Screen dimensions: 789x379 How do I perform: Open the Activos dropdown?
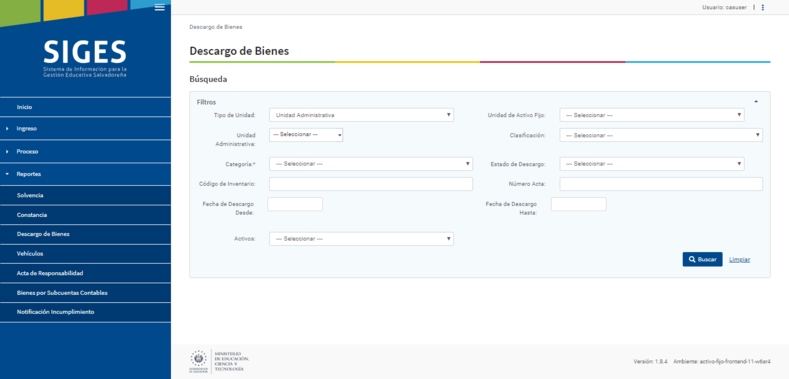click(x=361, y=239)
